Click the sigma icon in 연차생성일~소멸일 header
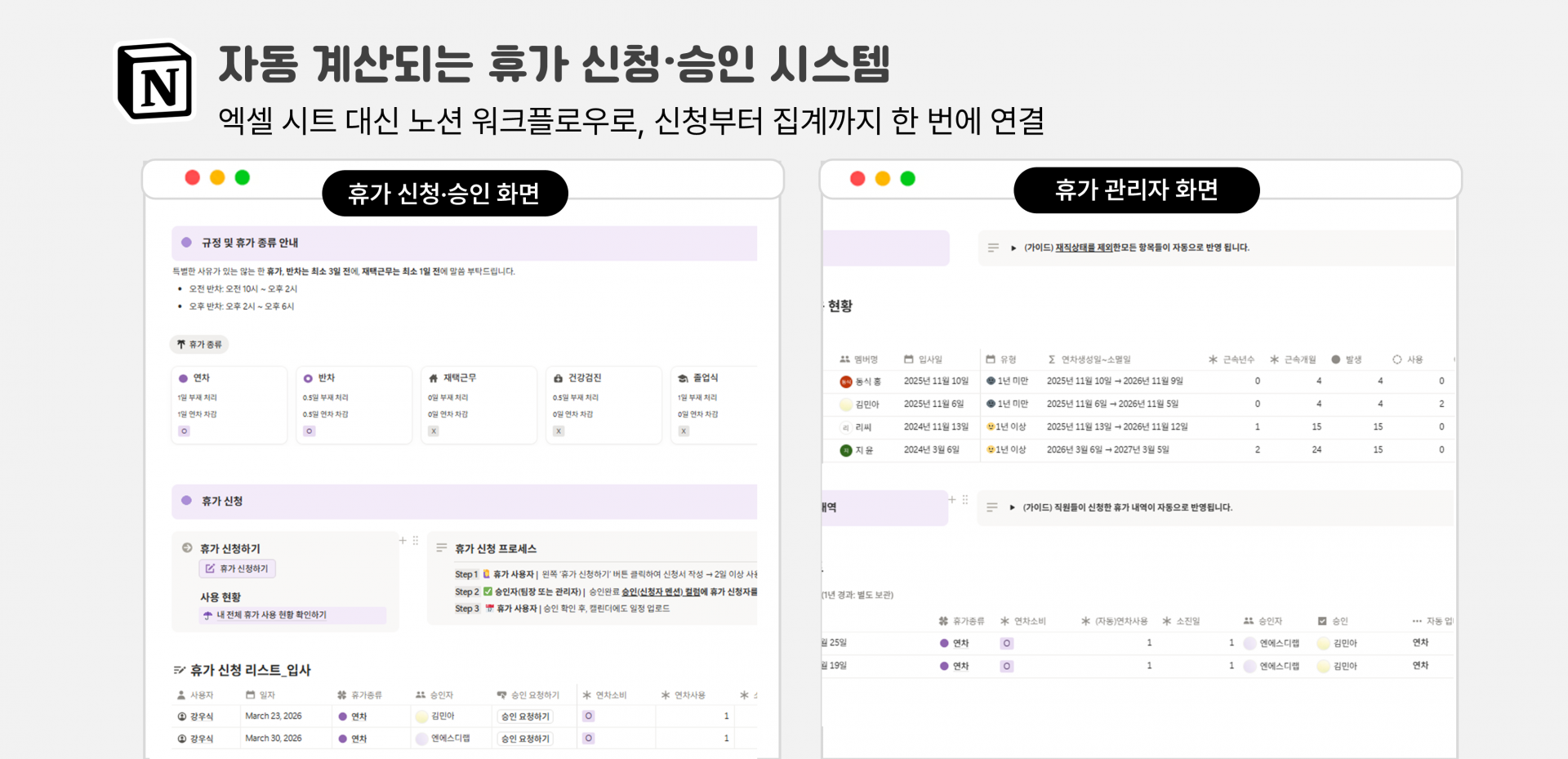Viewport: 1568px width, 759px height. pyautogui.click(x=1052, y=359)
